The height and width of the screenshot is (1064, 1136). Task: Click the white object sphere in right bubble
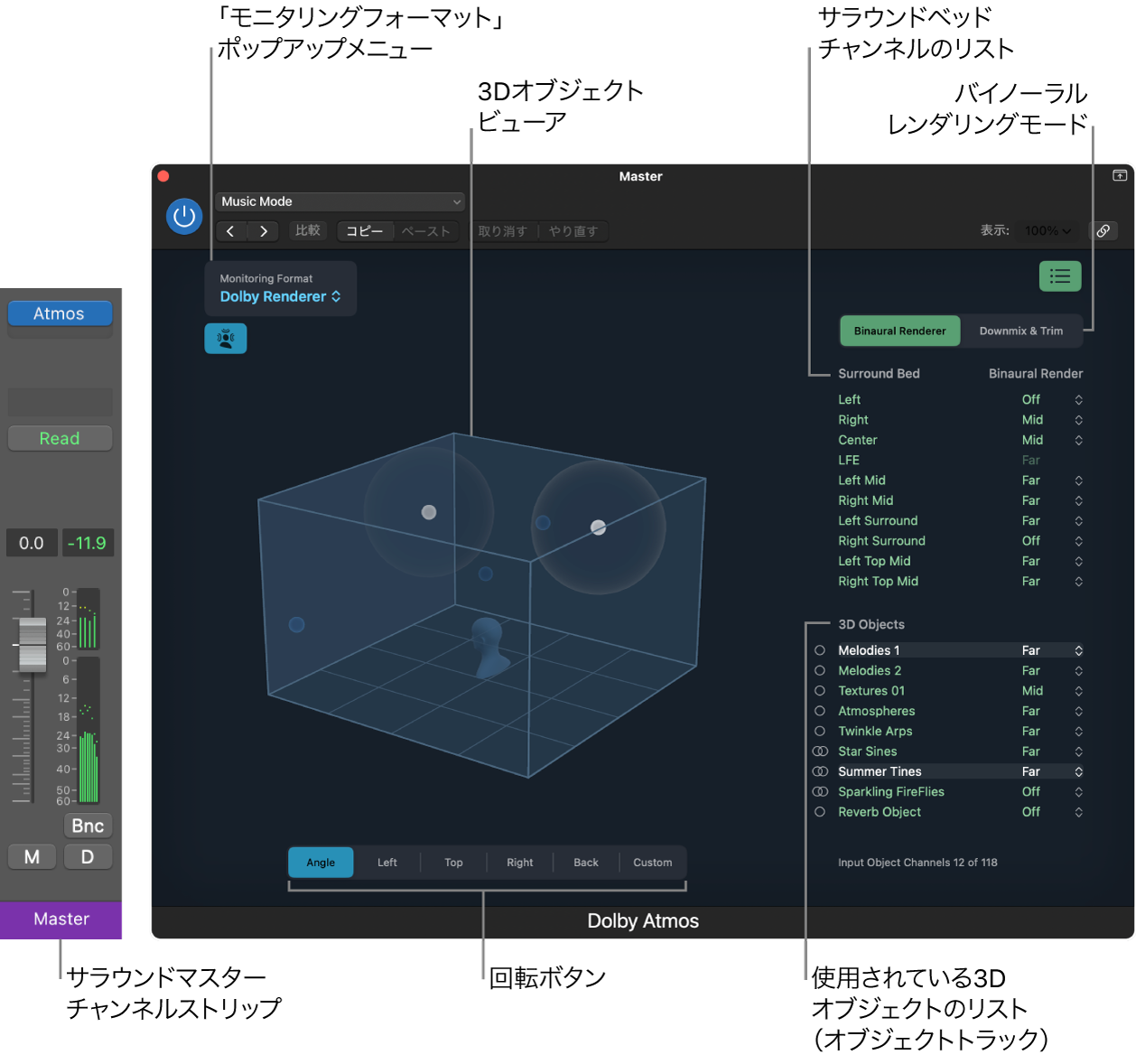pyautogui.click(x=598, y=527)
